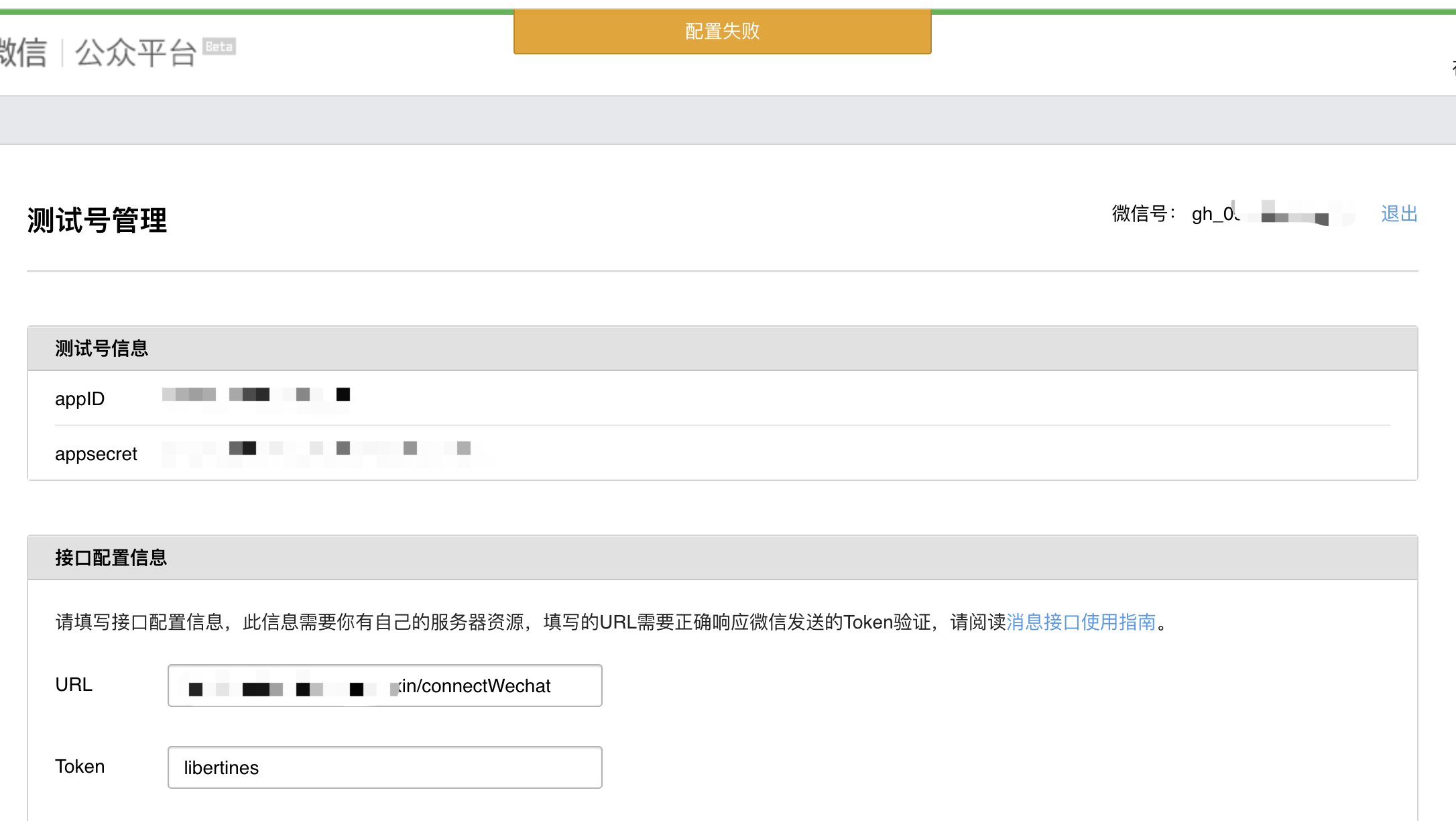Select the 测试号管理 page heading
The height and width of the screenshot is (821, 1456).
coord(97,220)
